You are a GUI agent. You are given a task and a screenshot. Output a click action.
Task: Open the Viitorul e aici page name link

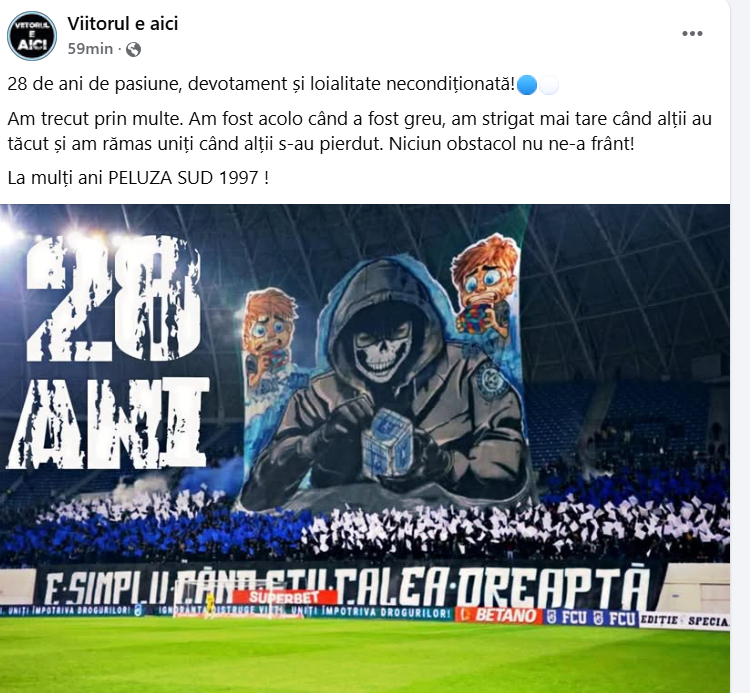coord(122,23)
